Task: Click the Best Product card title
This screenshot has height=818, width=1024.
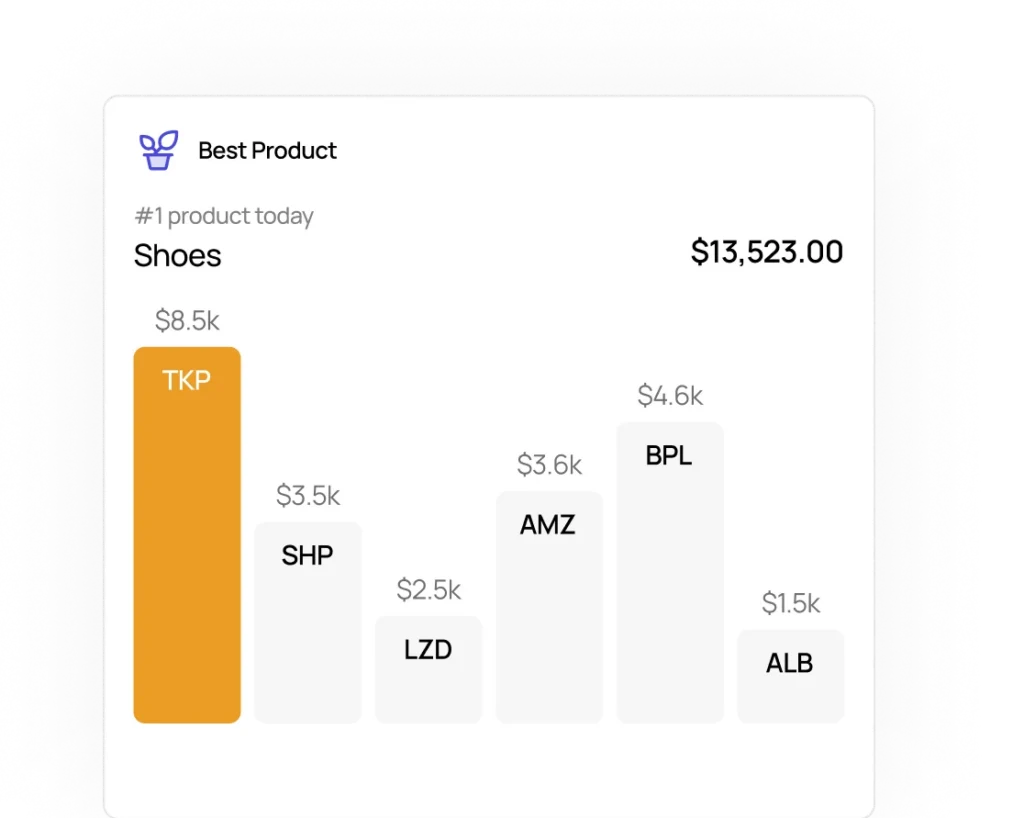Action: tap(267, 151)
